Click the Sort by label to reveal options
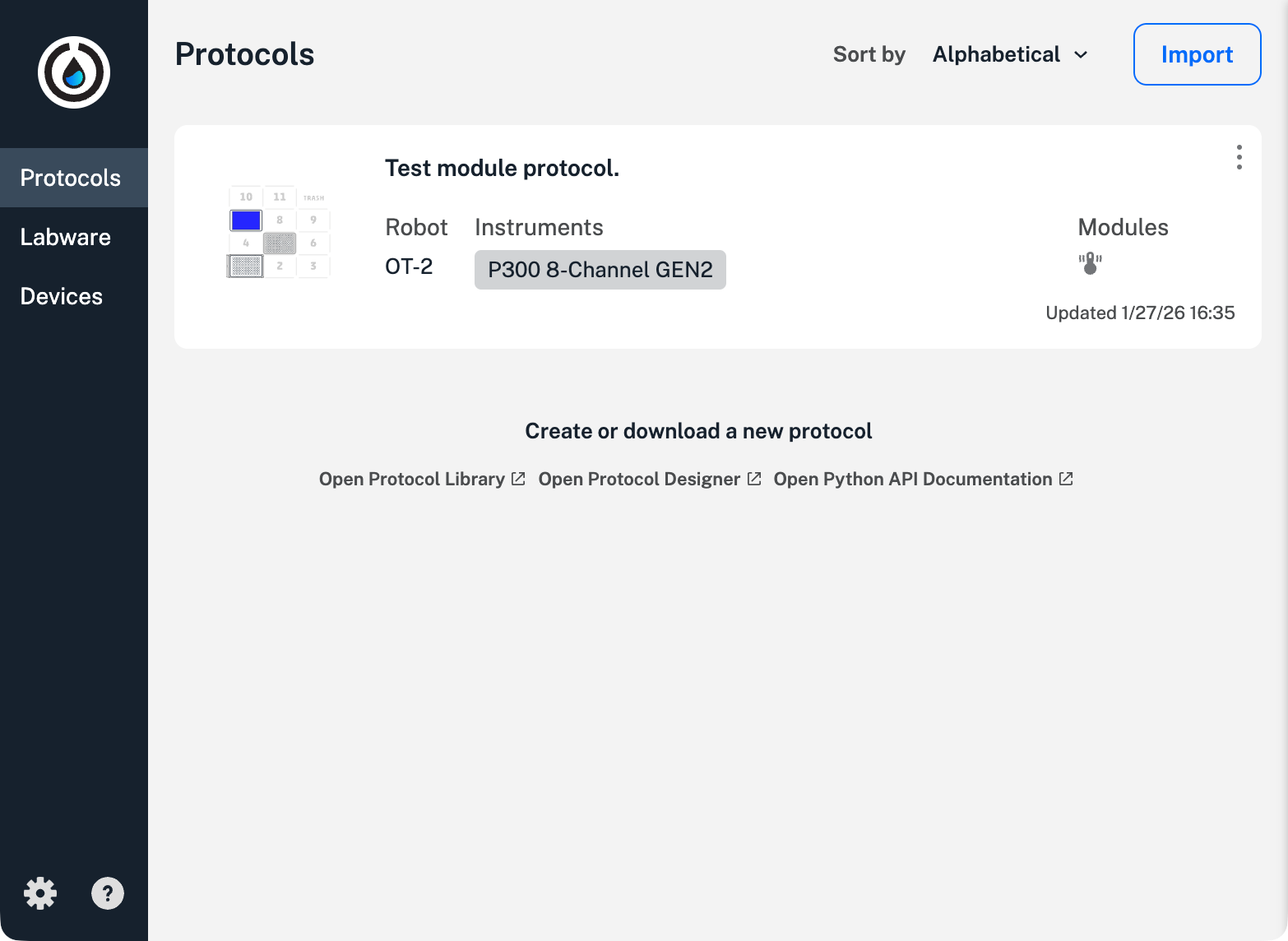Viewport: 1288px width, 941px height. point(869,54)
